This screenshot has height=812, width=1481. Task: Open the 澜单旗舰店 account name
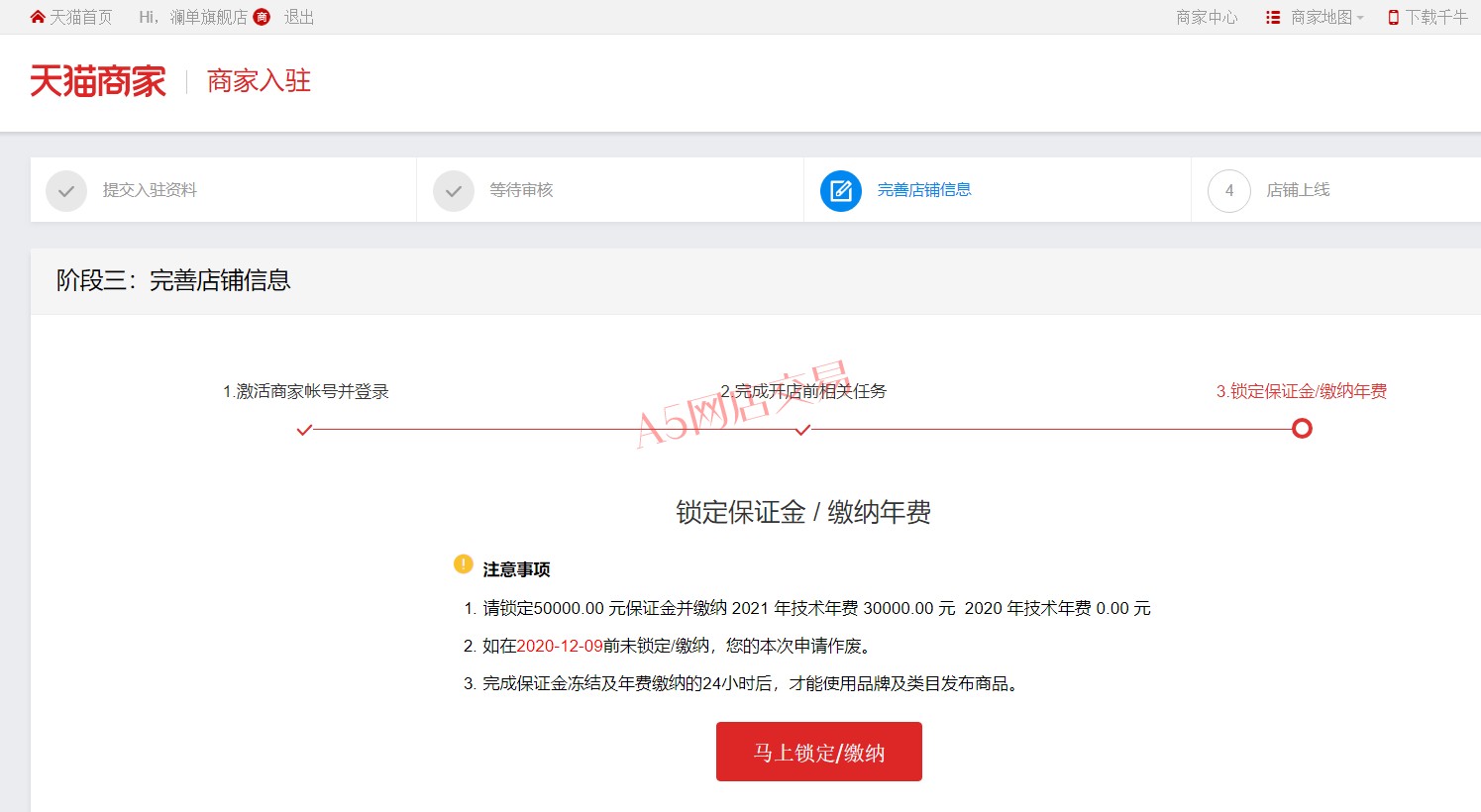coord(209,17)
